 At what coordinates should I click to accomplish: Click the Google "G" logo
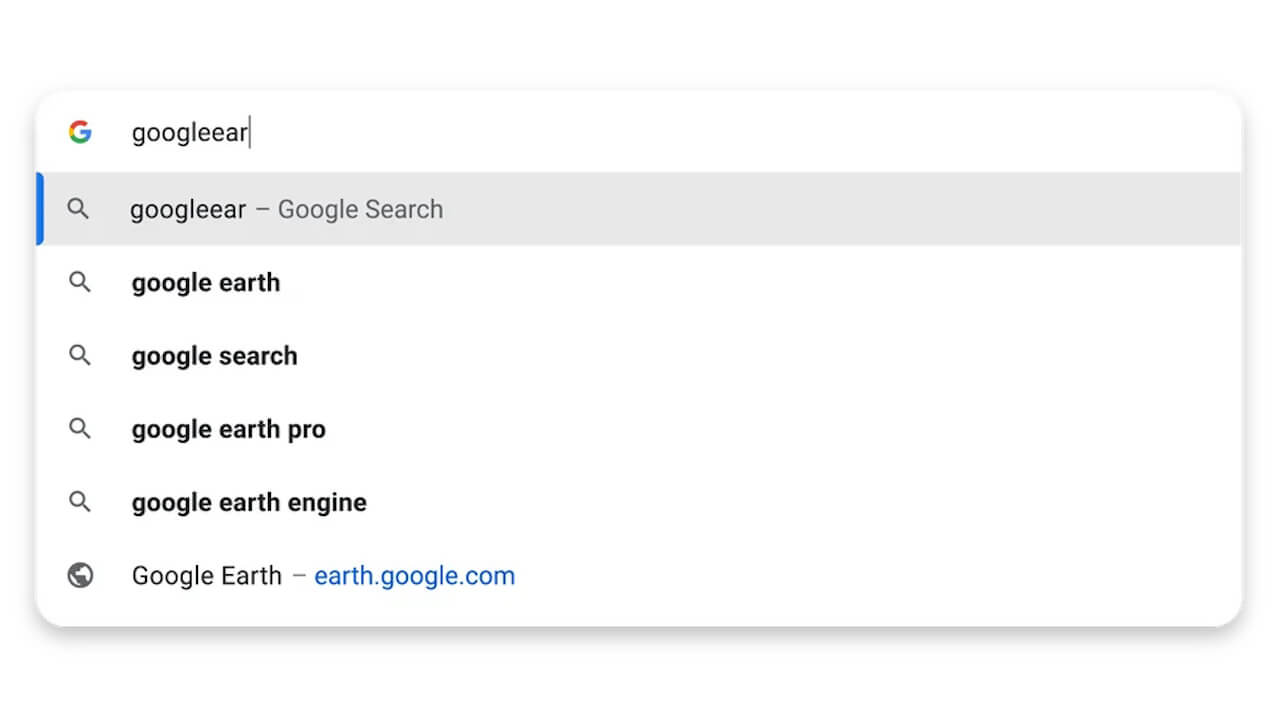tap(80, 132)
